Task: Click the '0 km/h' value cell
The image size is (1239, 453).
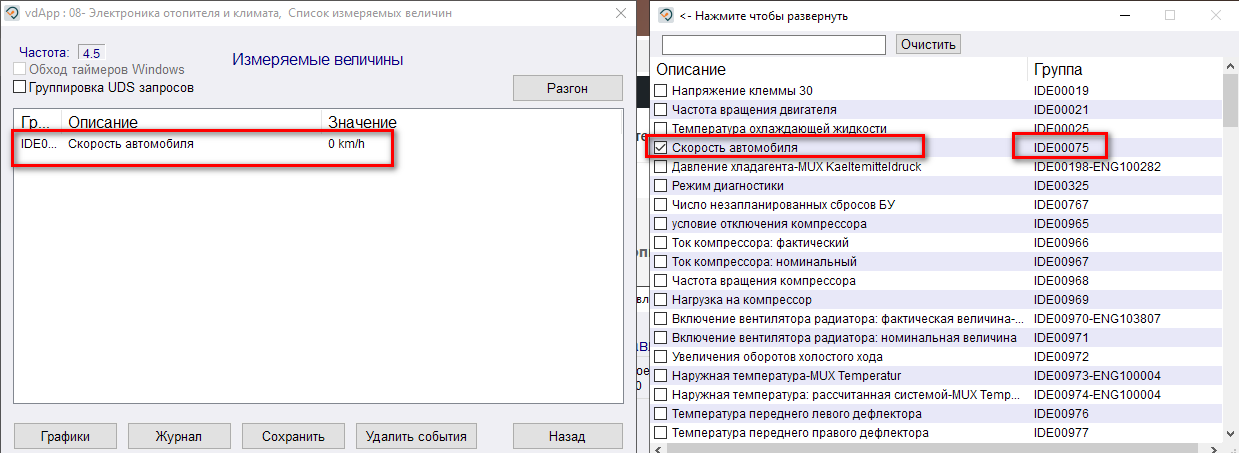Action: click(345, 143)
